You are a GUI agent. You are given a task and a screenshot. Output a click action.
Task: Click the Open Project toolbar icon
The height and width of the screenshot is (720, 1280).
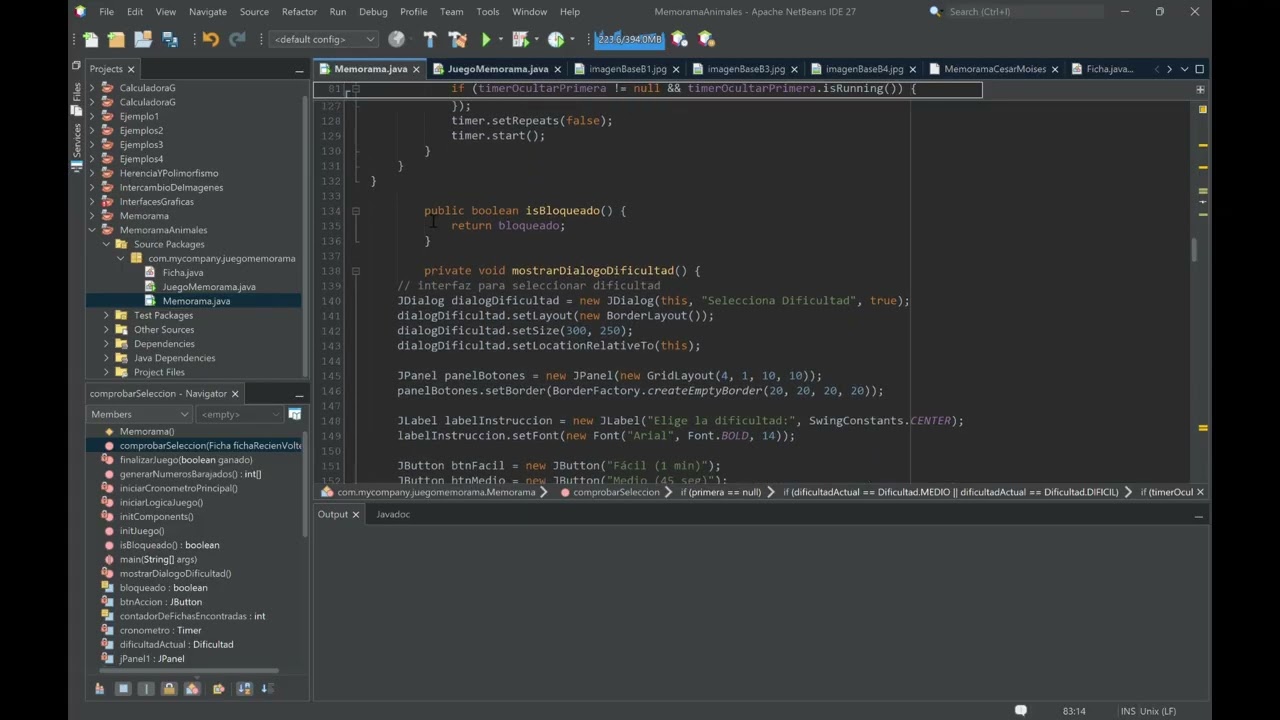143,39
